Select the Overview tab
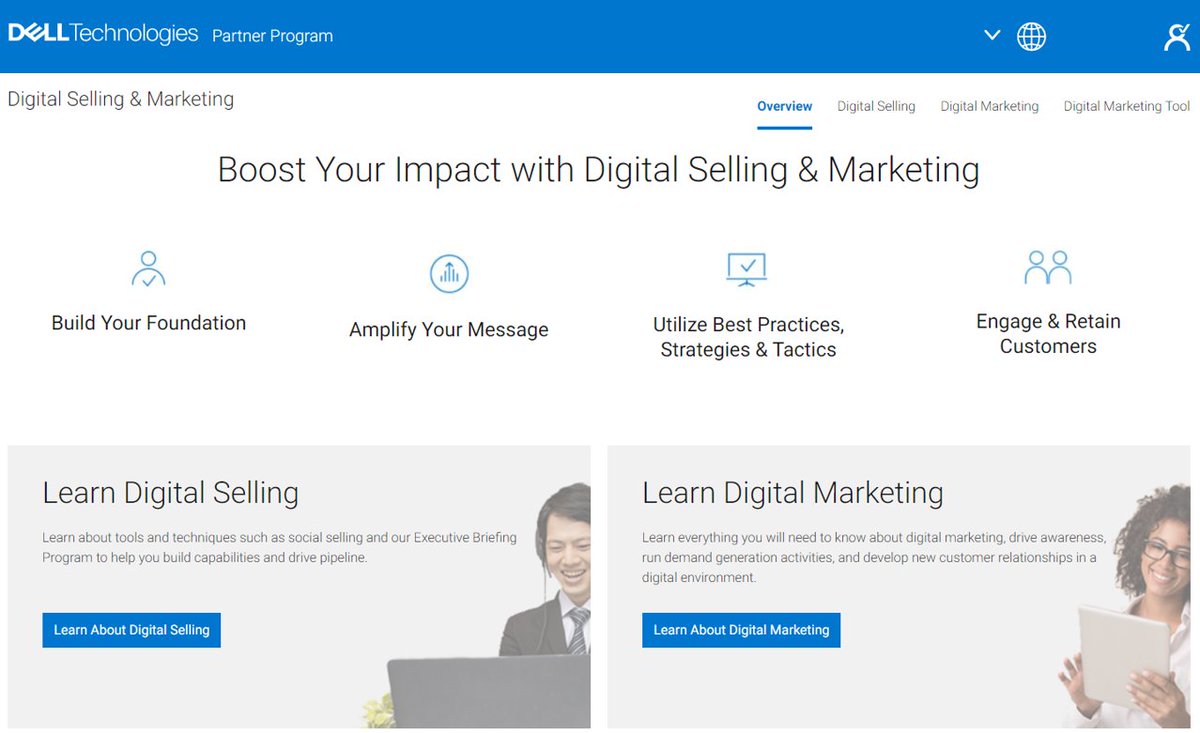 point(785,106)
